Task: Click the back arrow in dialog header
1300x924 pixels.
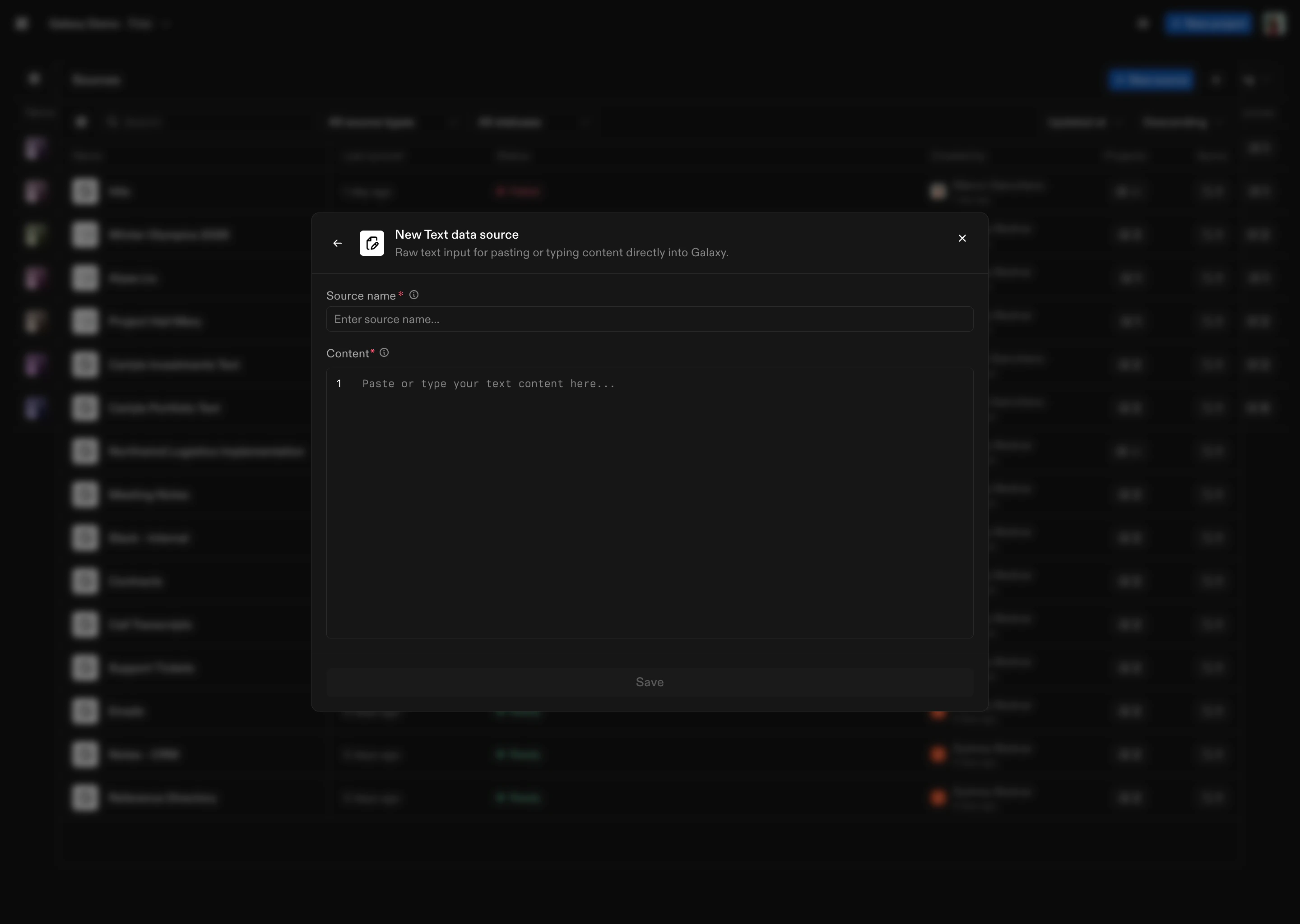Action: point(338,244)
